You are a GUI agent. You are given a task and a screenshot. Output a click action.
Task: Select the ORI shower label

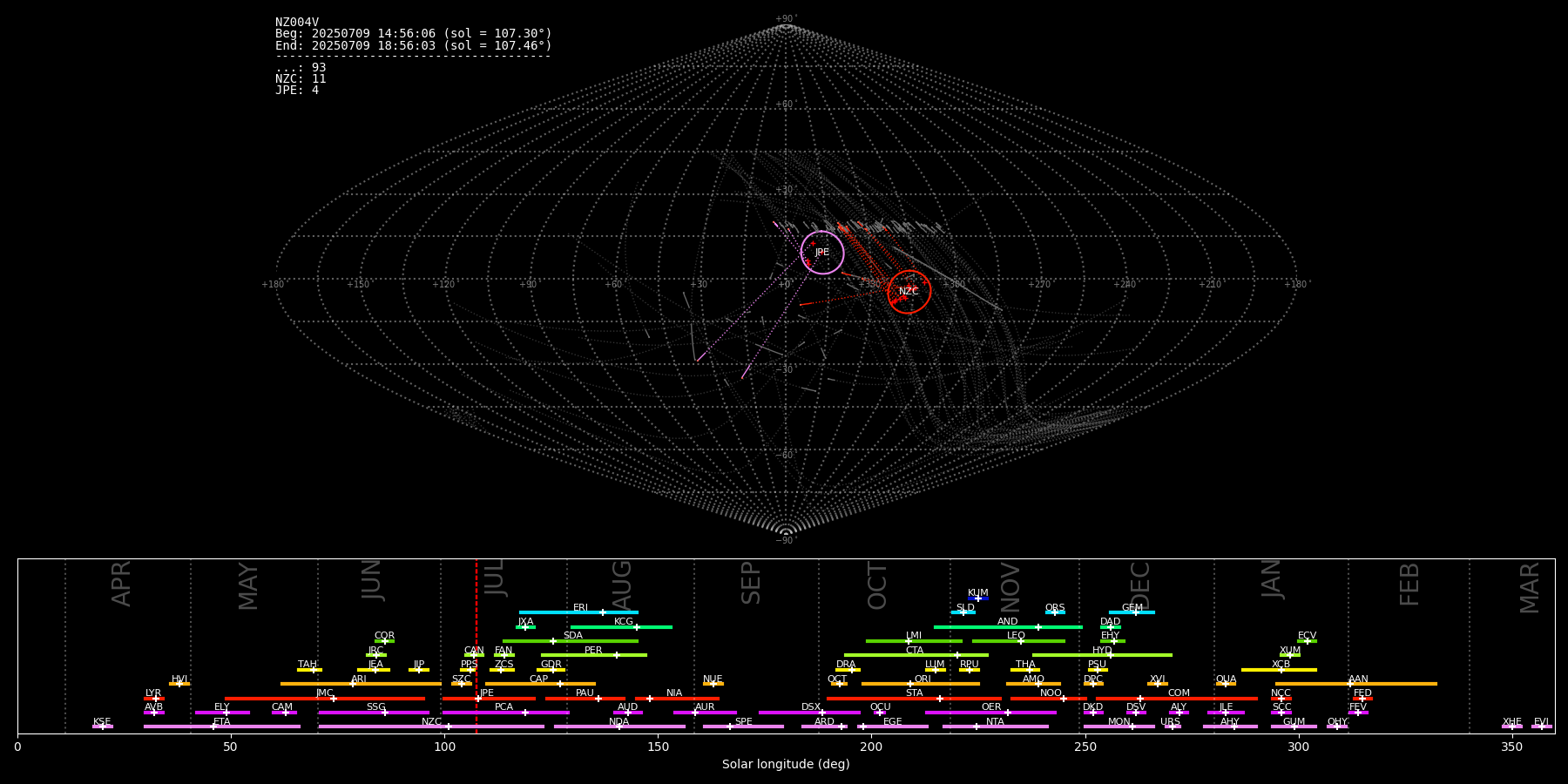coord(923,679)
